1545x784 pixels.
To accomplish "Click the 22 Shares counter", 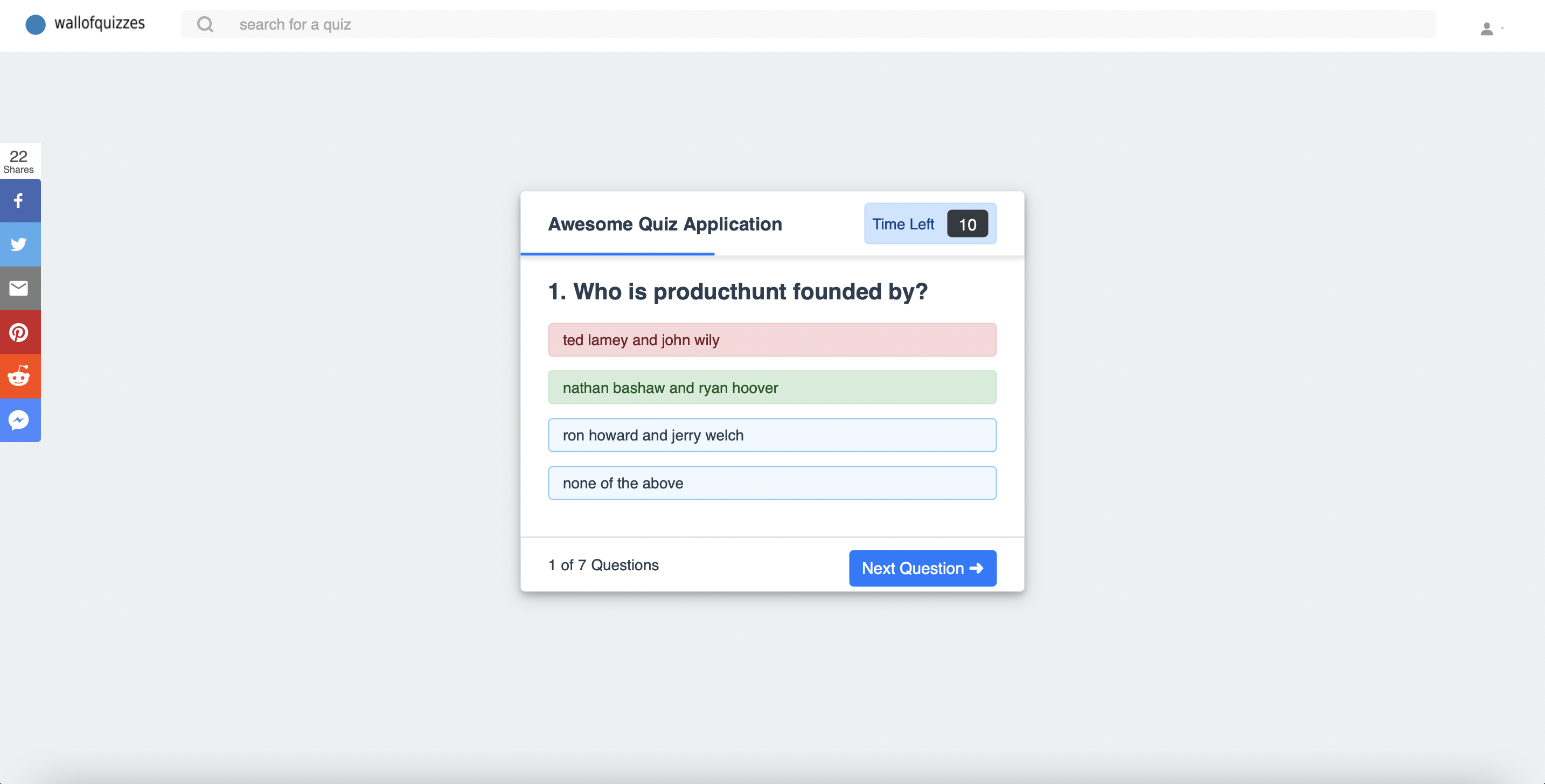I will coord(19,161).
